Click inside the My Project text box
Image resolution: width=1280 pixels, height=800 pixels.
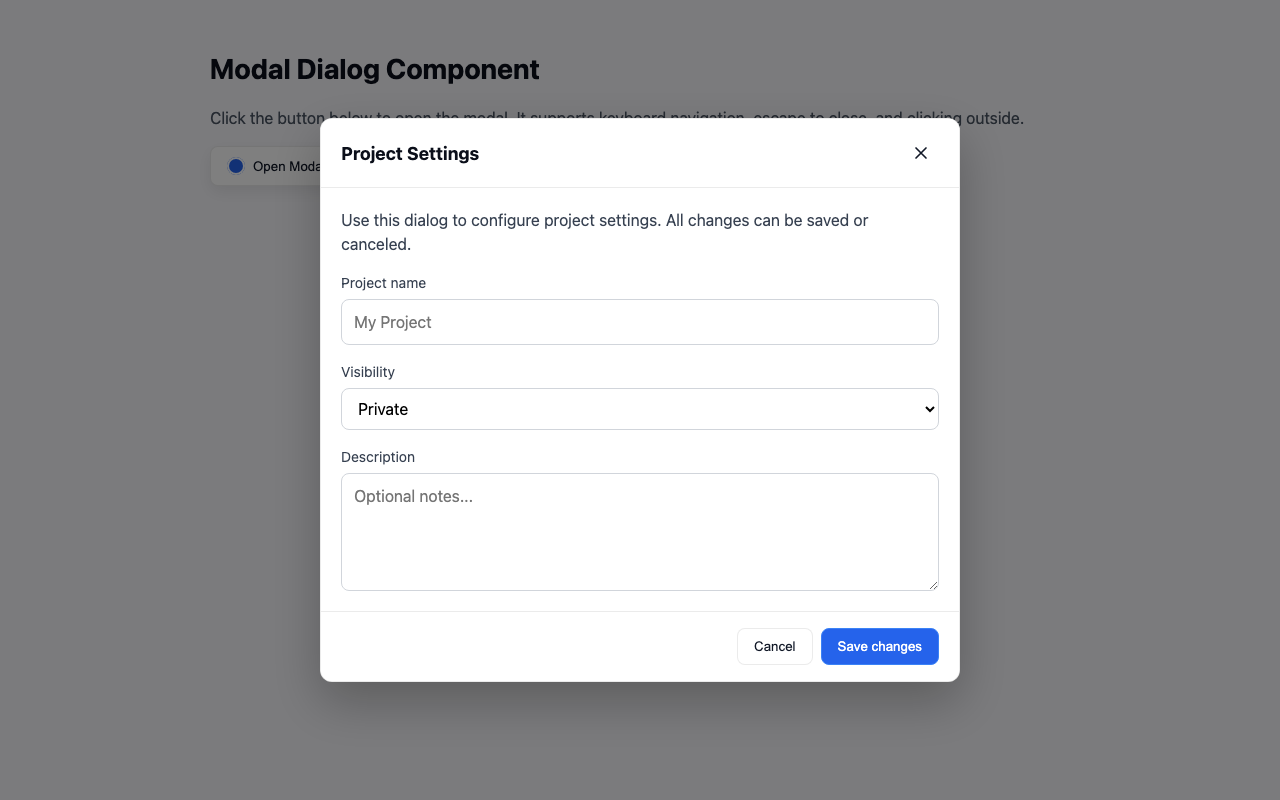640,322
